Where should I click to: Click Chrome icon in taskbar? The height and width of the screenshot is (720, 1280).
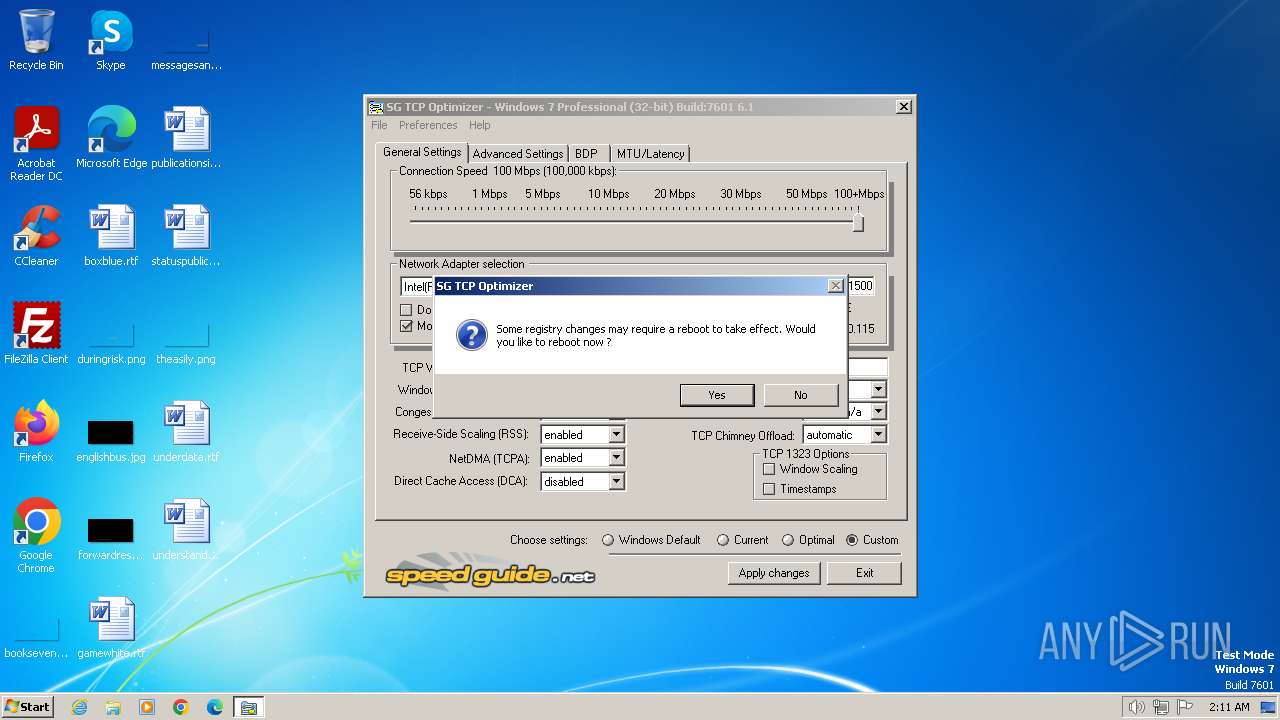pos(181,707)
